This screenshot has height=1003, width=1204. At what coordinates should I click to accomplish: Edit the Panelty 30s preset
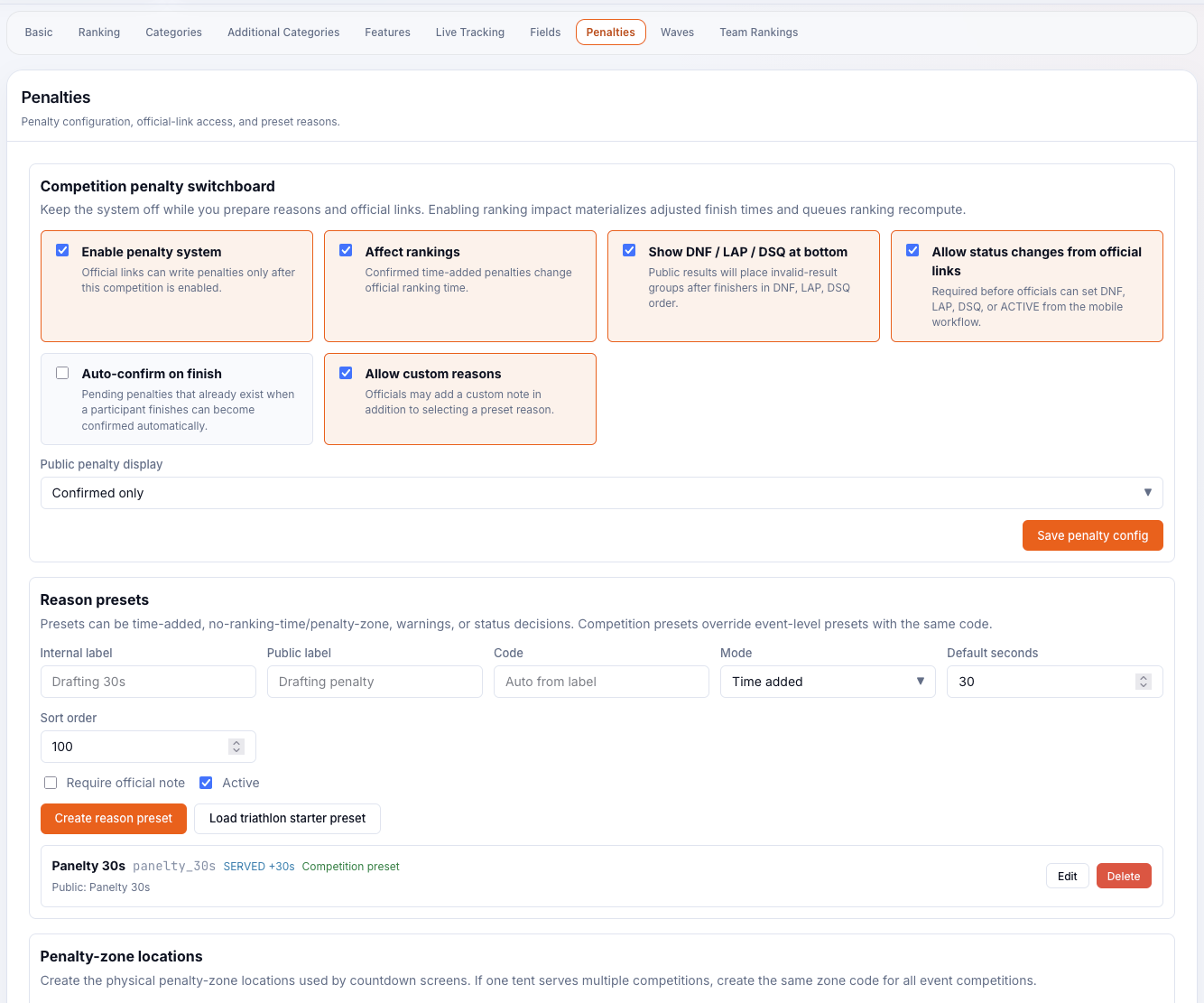pos(1067,876)
